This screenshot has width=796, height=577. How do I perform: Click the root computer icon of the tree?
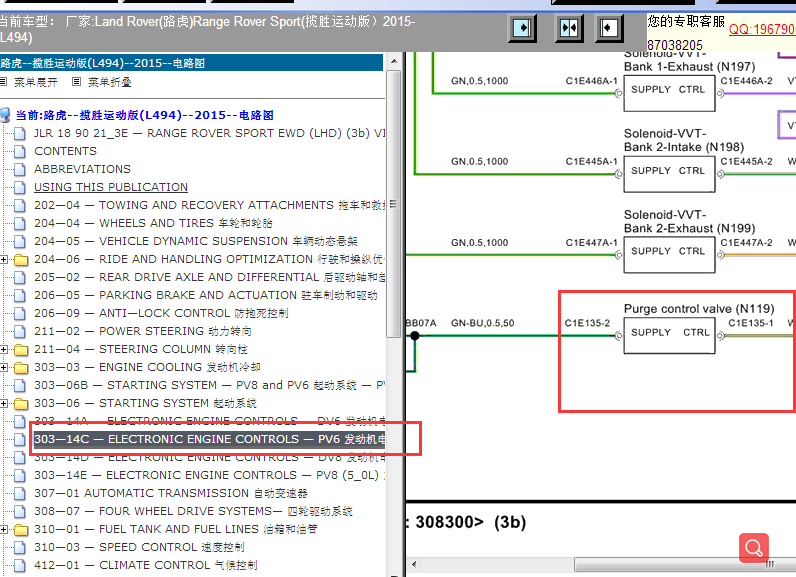point(6,115)
